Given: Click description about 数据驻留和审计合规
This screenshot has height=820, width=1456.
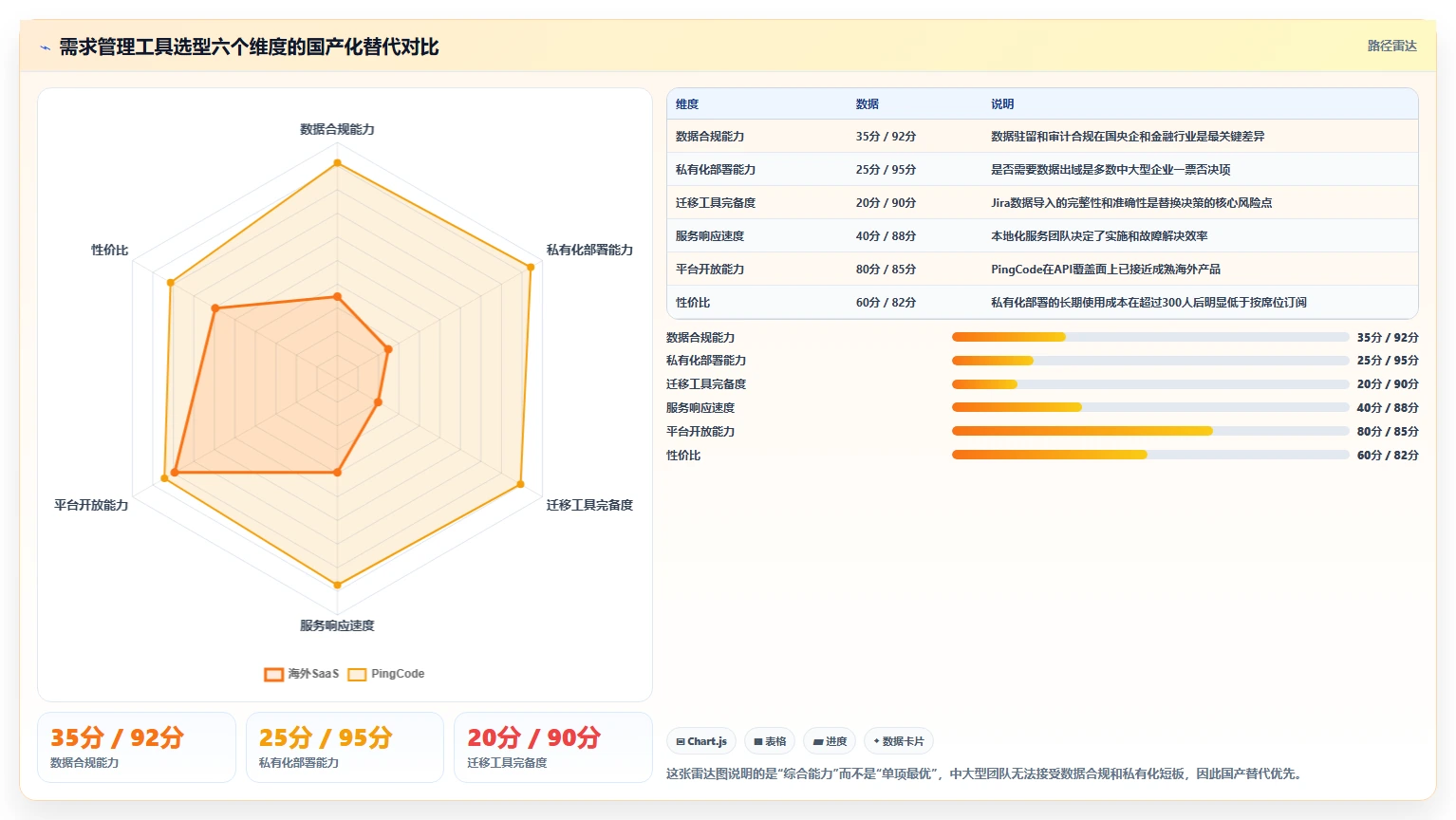Looking at the screenshot, I should pyautogui.click(x=1128, y=137).
